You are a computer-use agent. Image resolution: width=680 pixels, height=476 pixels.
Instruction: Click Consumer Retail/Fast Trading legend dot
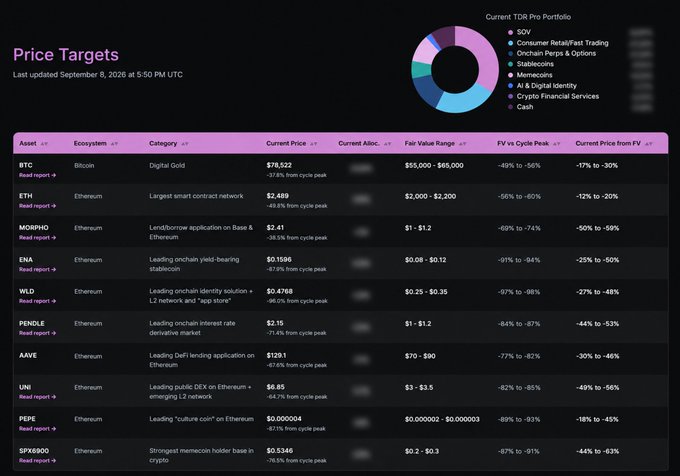[510, 43]
